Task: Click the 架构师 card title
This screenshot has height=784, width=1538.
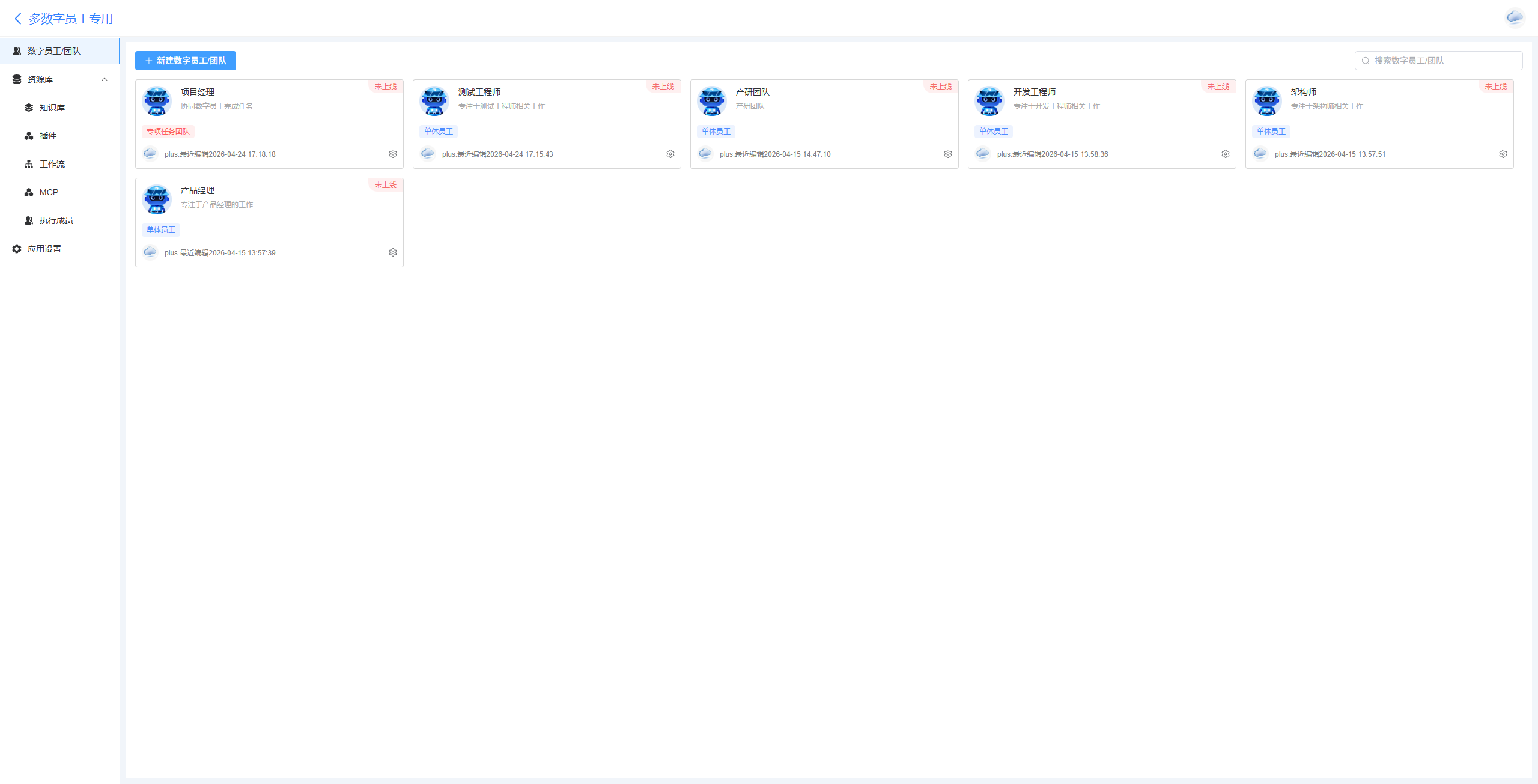Action: [x=1304, y=92]
